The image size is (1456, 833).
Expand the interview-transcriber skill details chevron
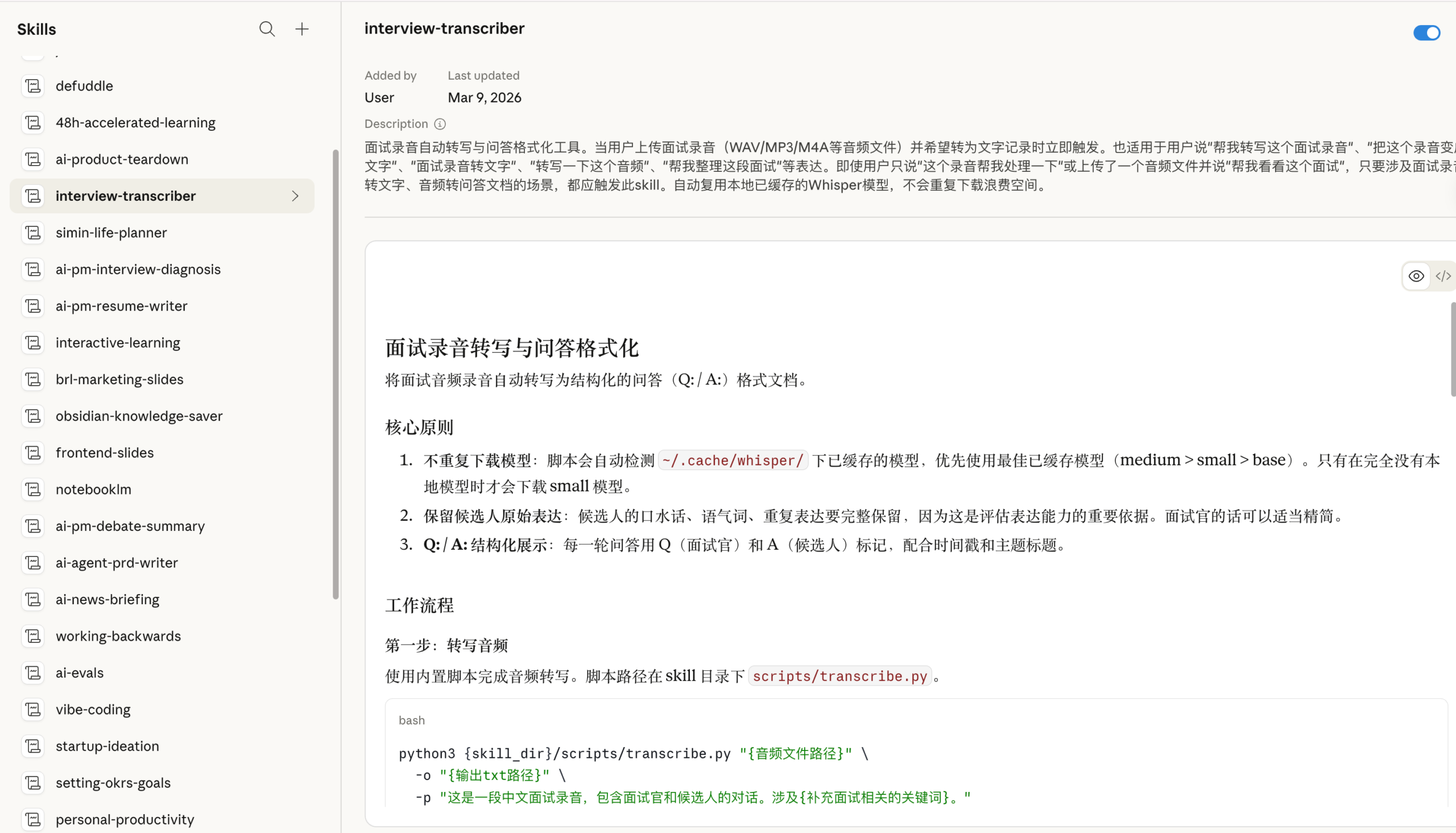[295, 196]
